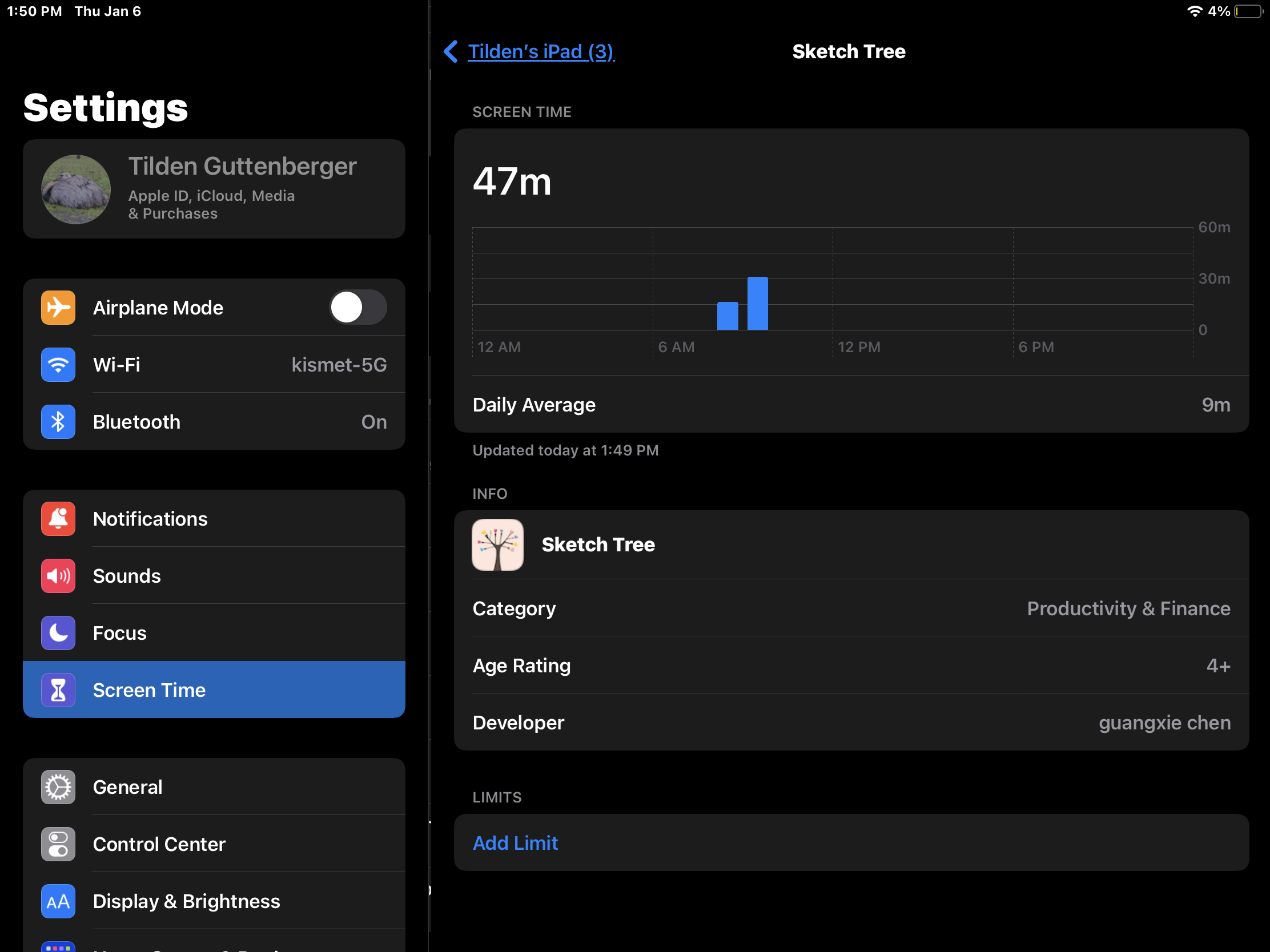The image size is (1270, 952).
Task: Go back to Tilden's iPad (3)
Action: point(541,51)
